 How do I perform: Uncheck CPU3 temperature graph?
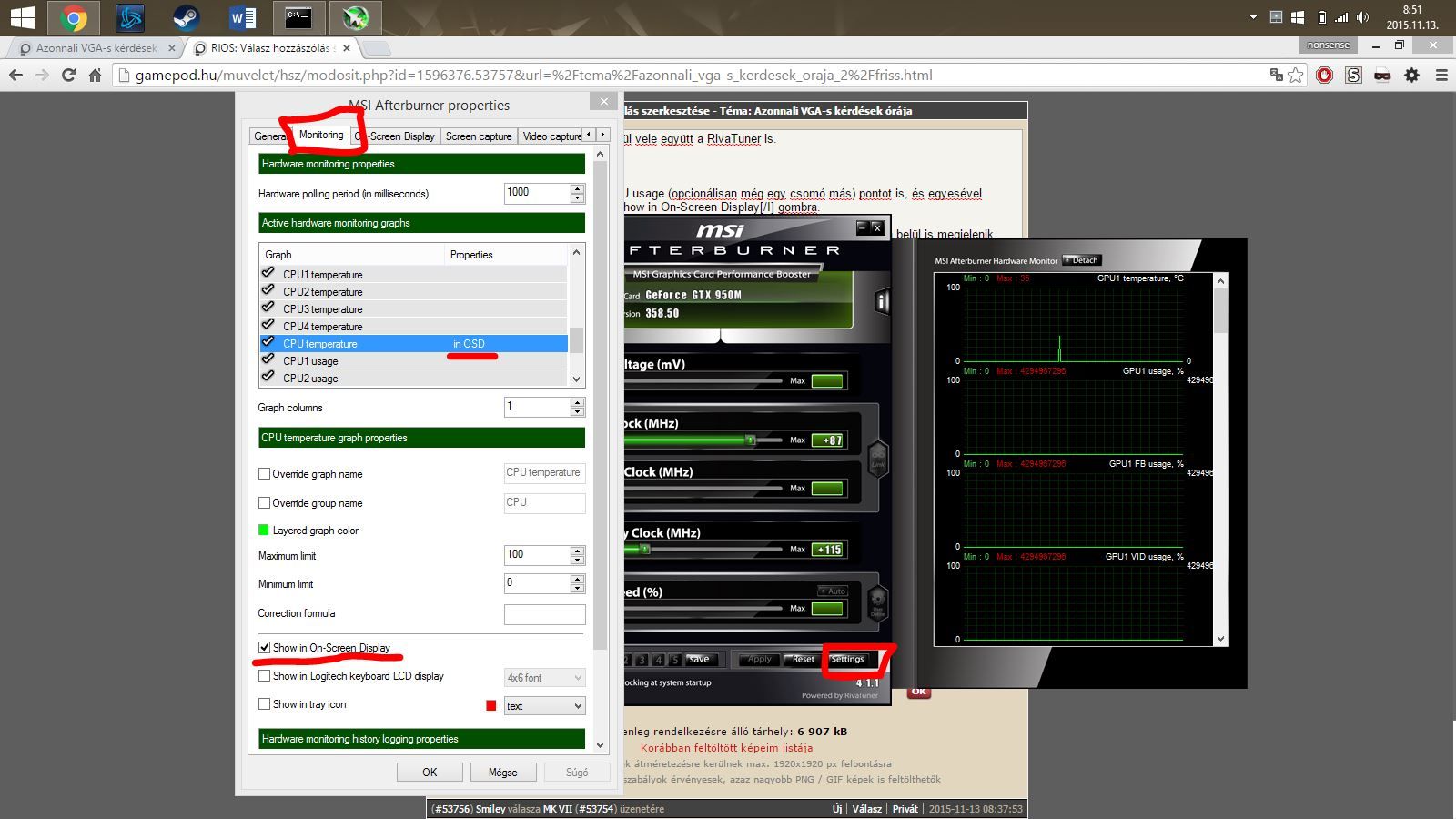coord(268,308)
